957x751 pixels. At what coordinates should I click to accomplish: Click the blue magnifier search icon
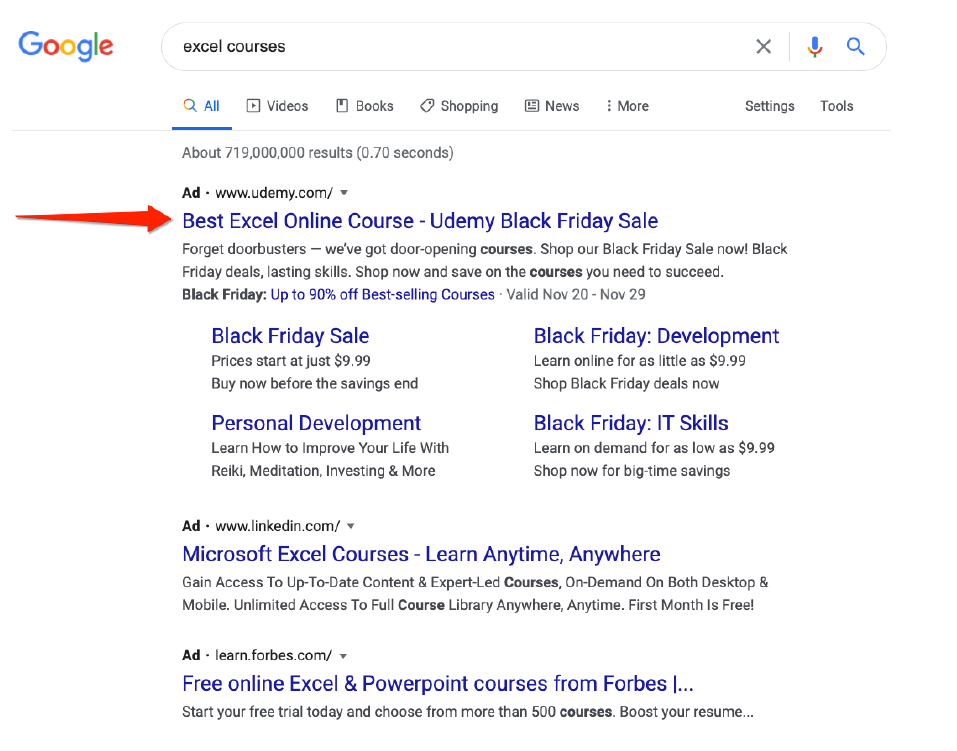click(855, 46)
